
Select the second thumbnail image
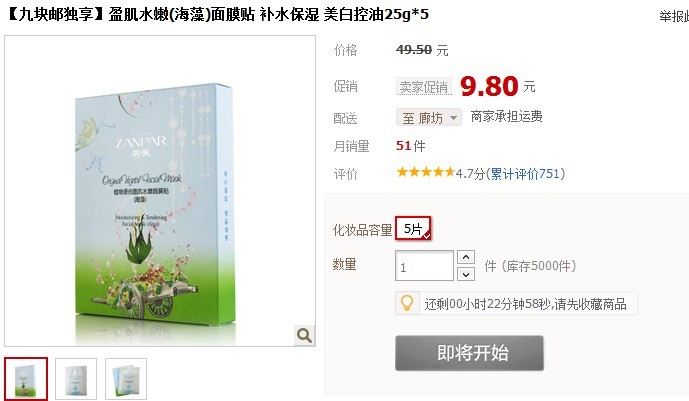[x=76, y=379]
